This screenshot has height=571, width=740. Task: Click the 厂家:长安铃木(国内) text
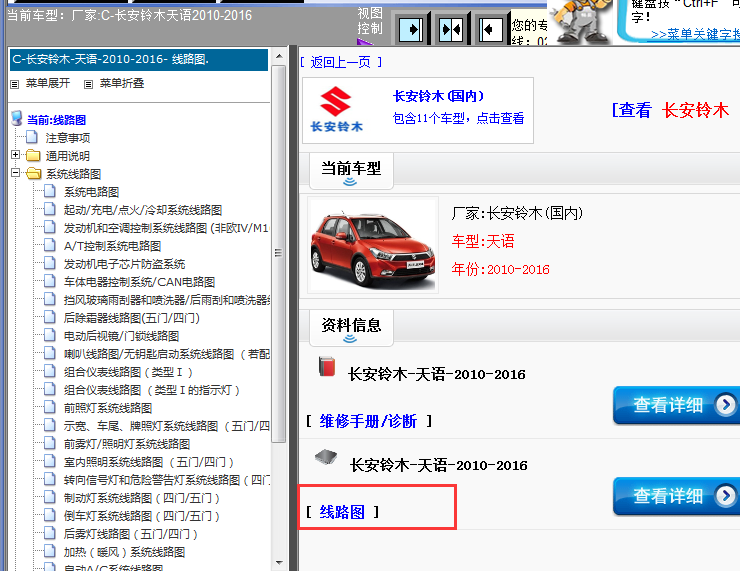tap(517, 213)
